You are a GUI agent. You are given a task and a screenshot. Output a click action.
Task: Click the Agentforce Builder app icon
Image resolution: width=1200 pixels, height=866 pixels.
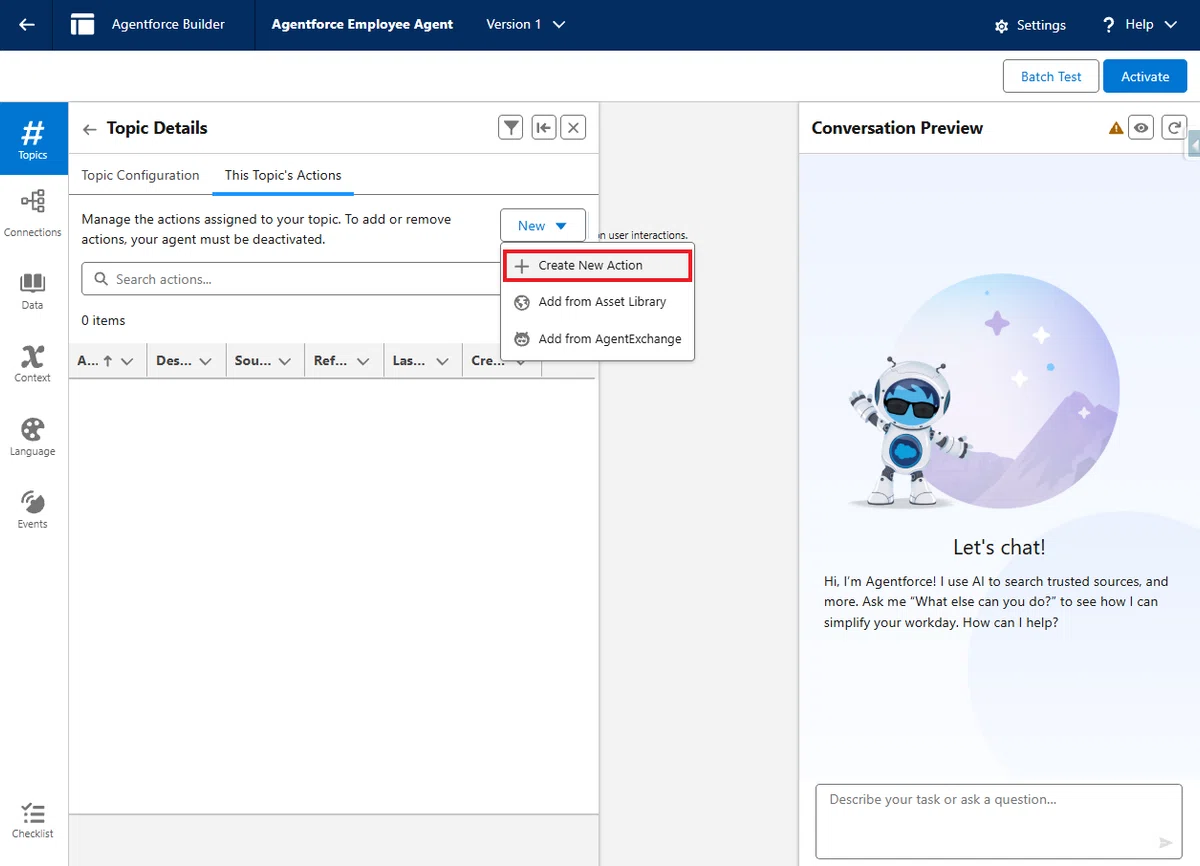[x=83, y=24]
